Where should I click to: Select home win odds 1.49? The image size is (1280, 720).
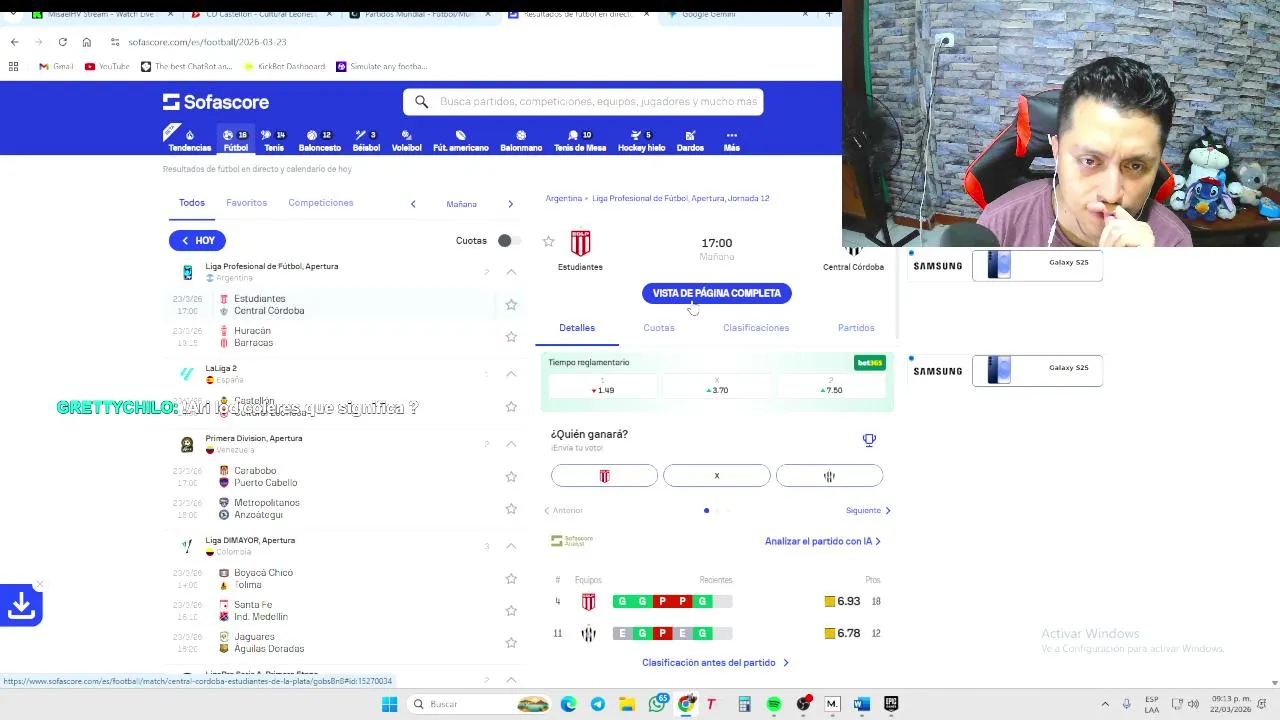(x=602, y=385)
